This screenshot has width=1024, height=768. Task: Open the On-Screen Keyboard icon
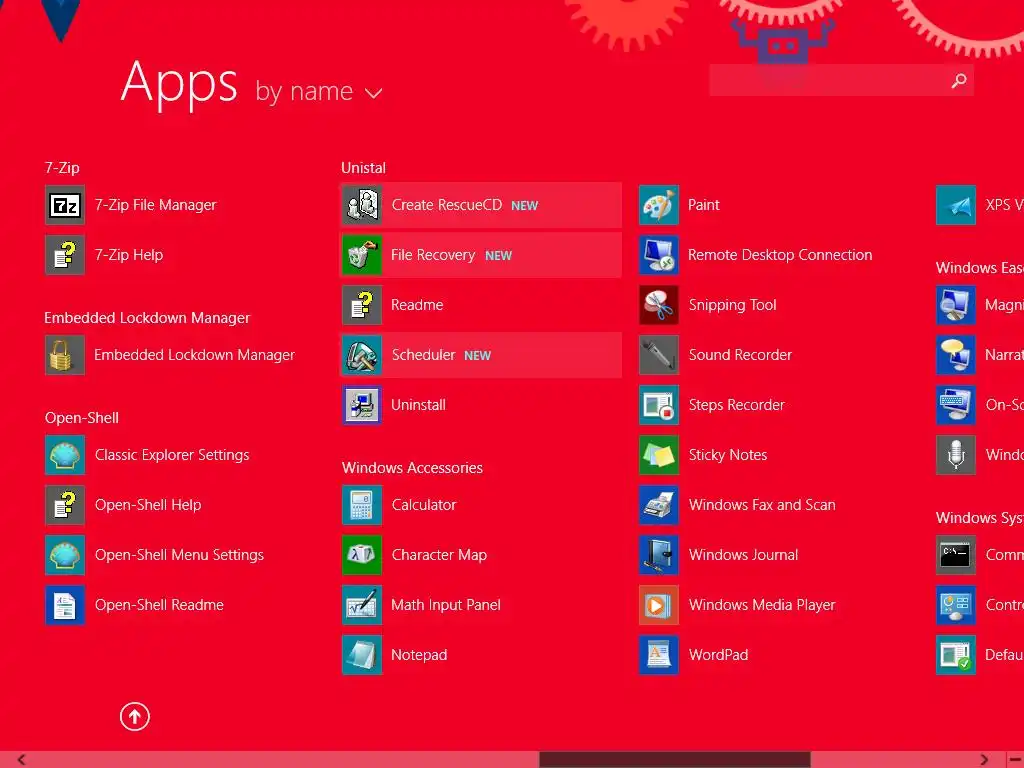click(956, 405)
